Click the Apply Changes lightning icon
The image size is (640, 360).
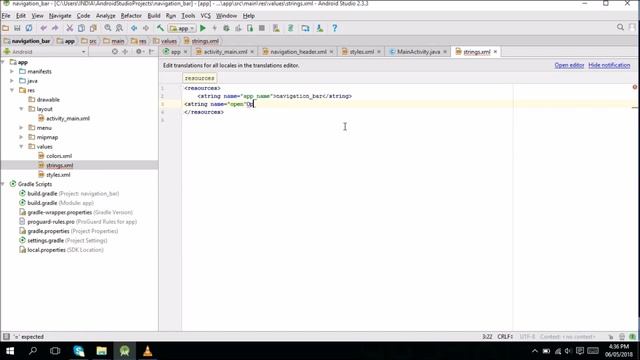214,28
